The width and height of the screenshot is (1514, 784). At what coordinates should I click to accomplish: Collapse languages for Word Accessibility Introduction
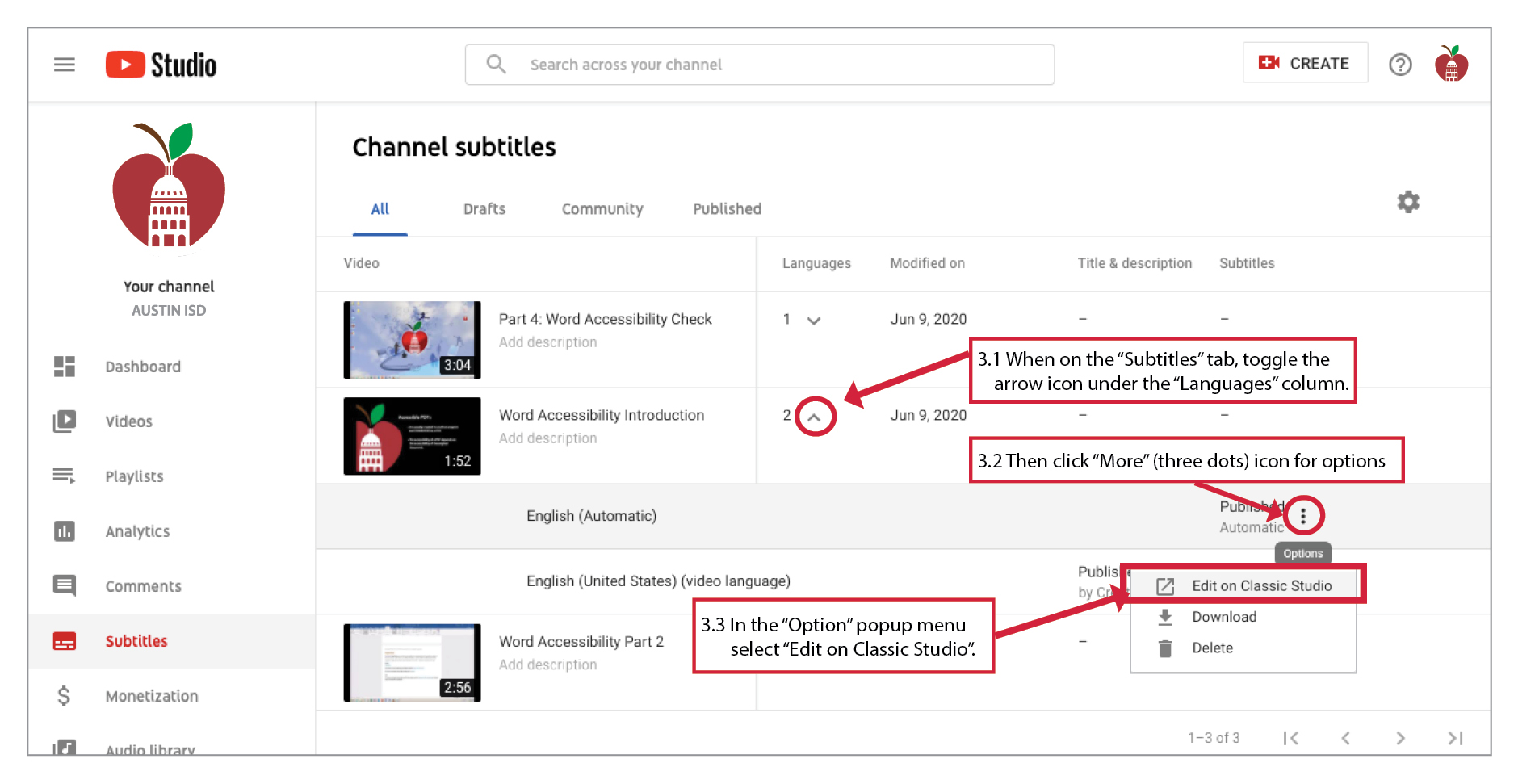pyautogui.click(x=814, y=417)
